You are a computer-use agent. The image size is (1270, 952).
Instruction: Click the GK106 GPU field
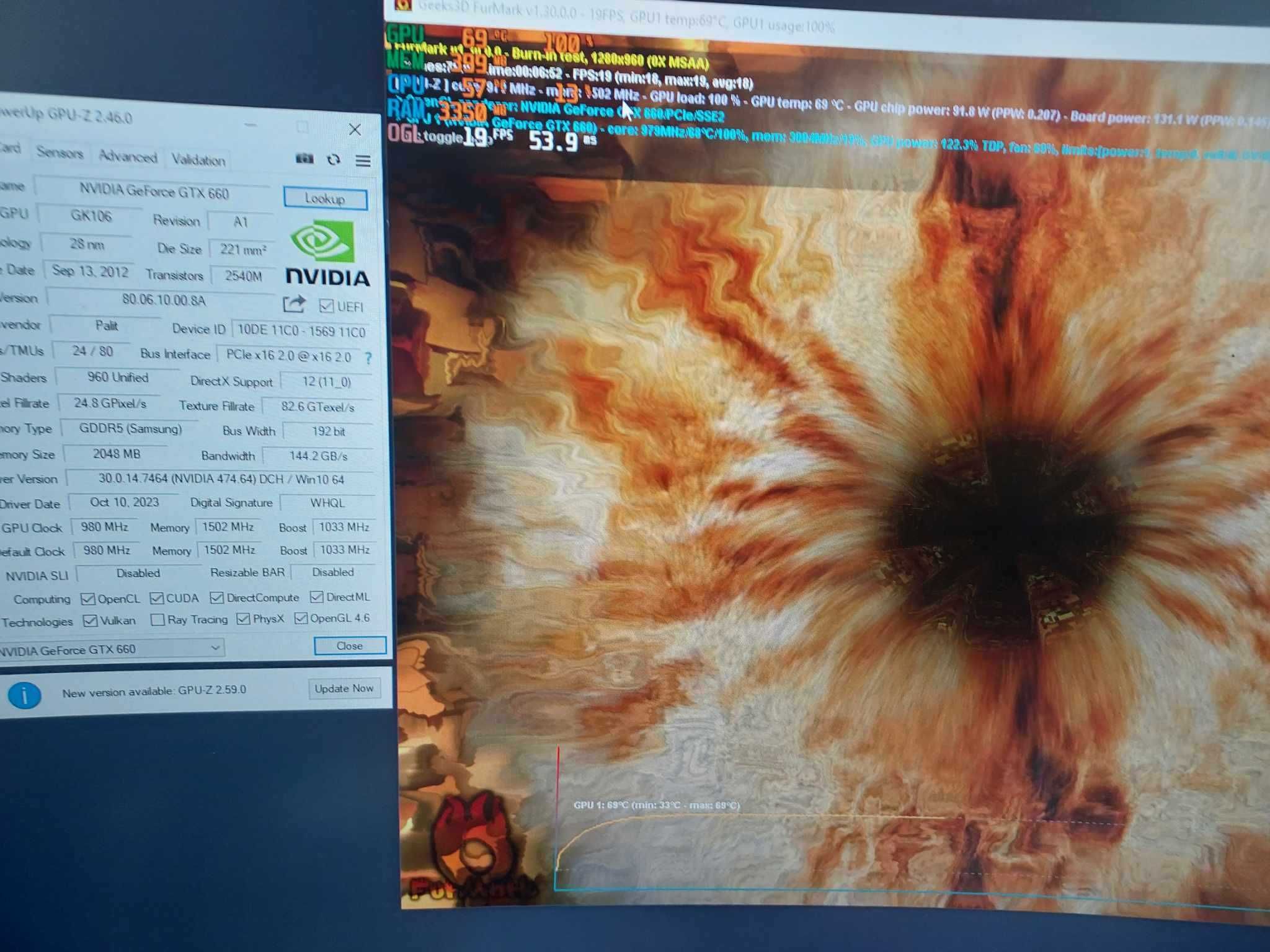tap(91, 216)
